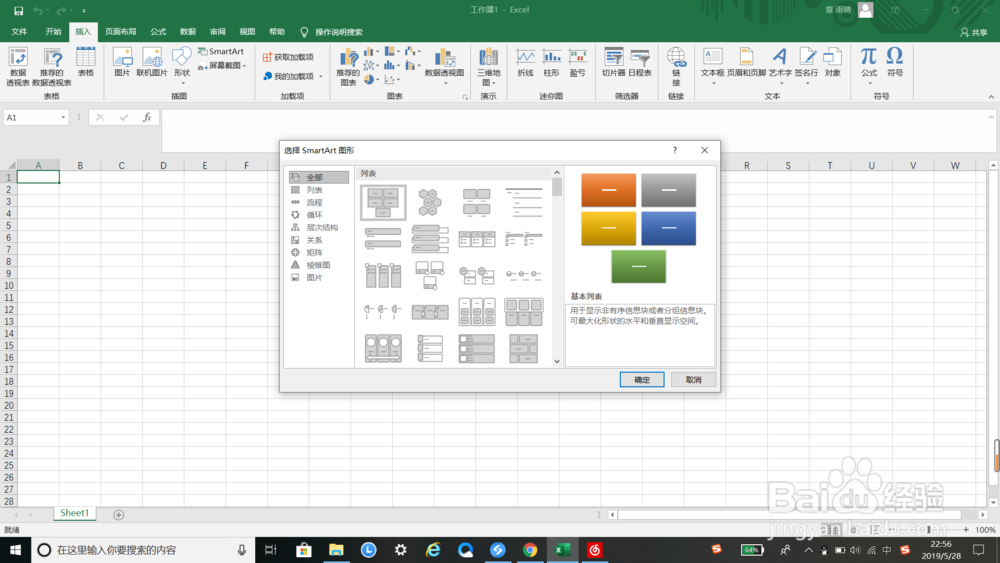Viewport: 1000px width, 563px height.
Task: Open the Quick Access Toolbar customize dropdown
Action: click(84, 11)
